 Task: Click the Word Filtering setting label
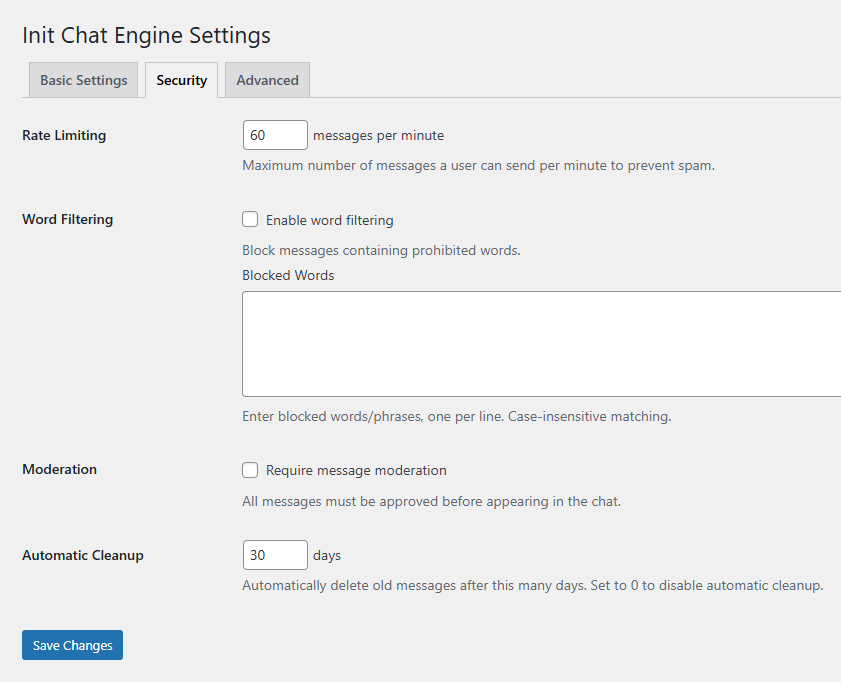67,219
